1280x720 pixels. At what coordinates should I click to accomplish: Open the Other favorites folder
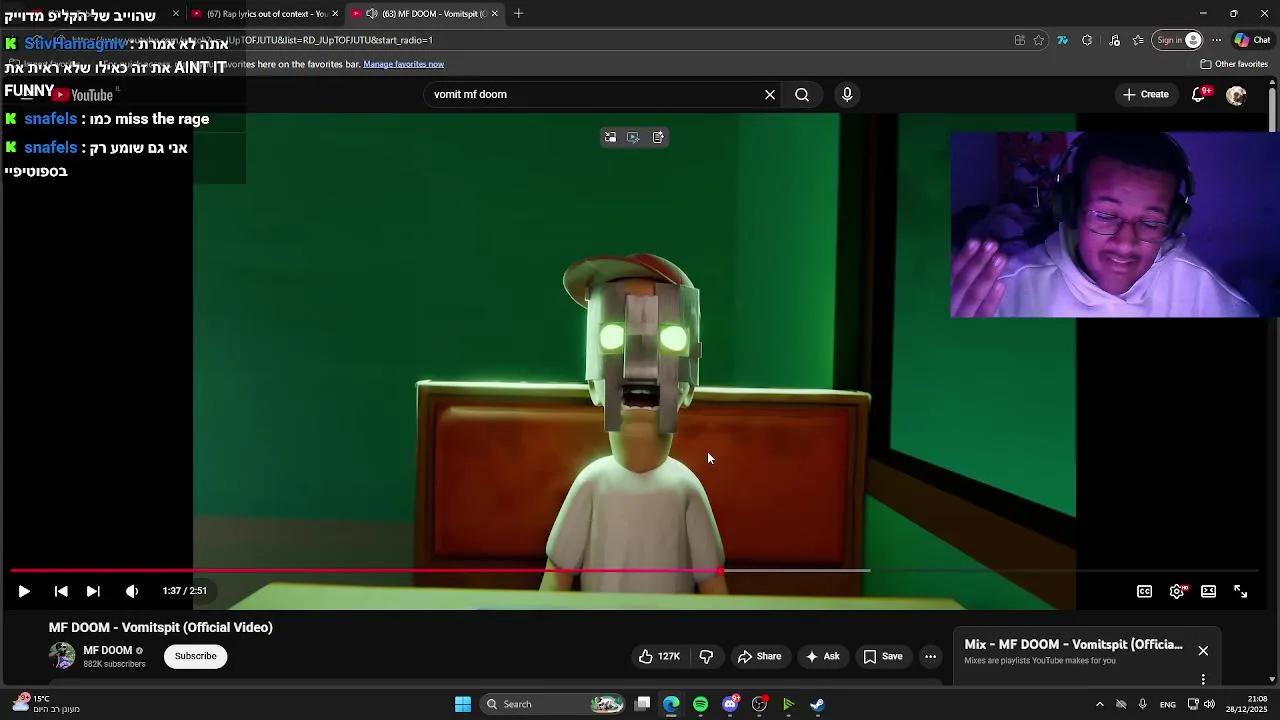pyautogui.click(x=1234, y=64)
